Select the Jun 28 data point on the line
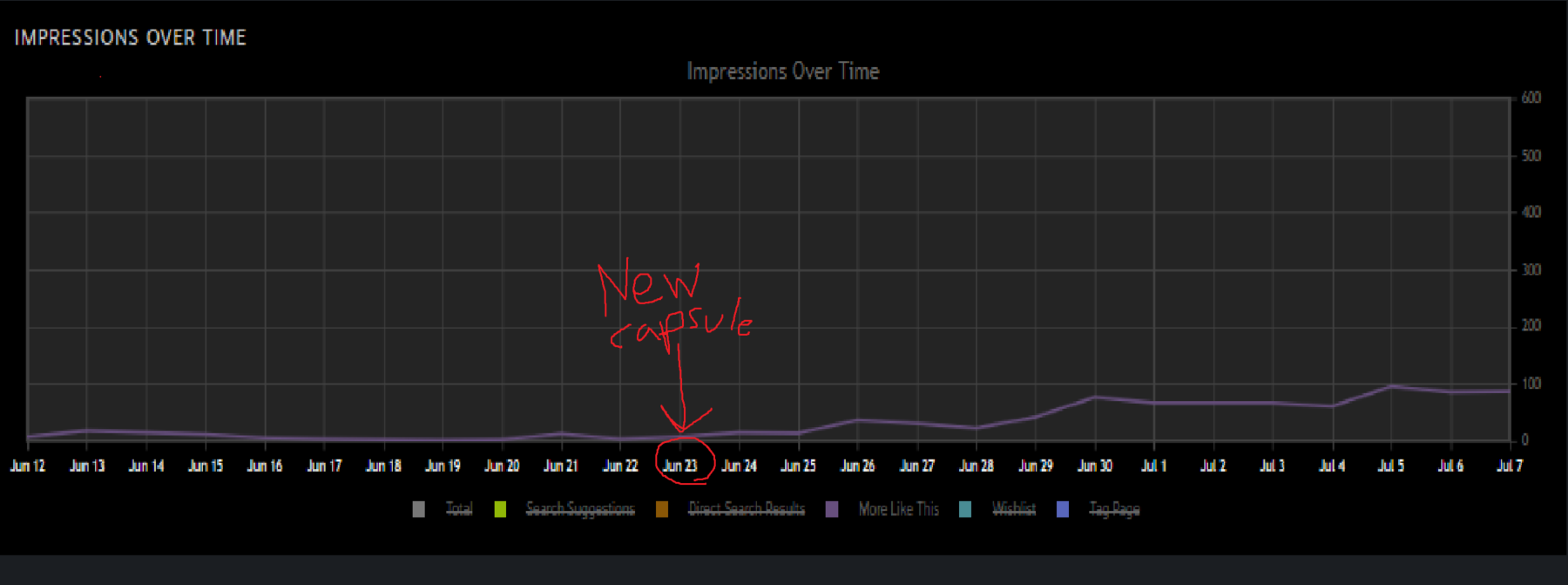 tap(977, 427)
